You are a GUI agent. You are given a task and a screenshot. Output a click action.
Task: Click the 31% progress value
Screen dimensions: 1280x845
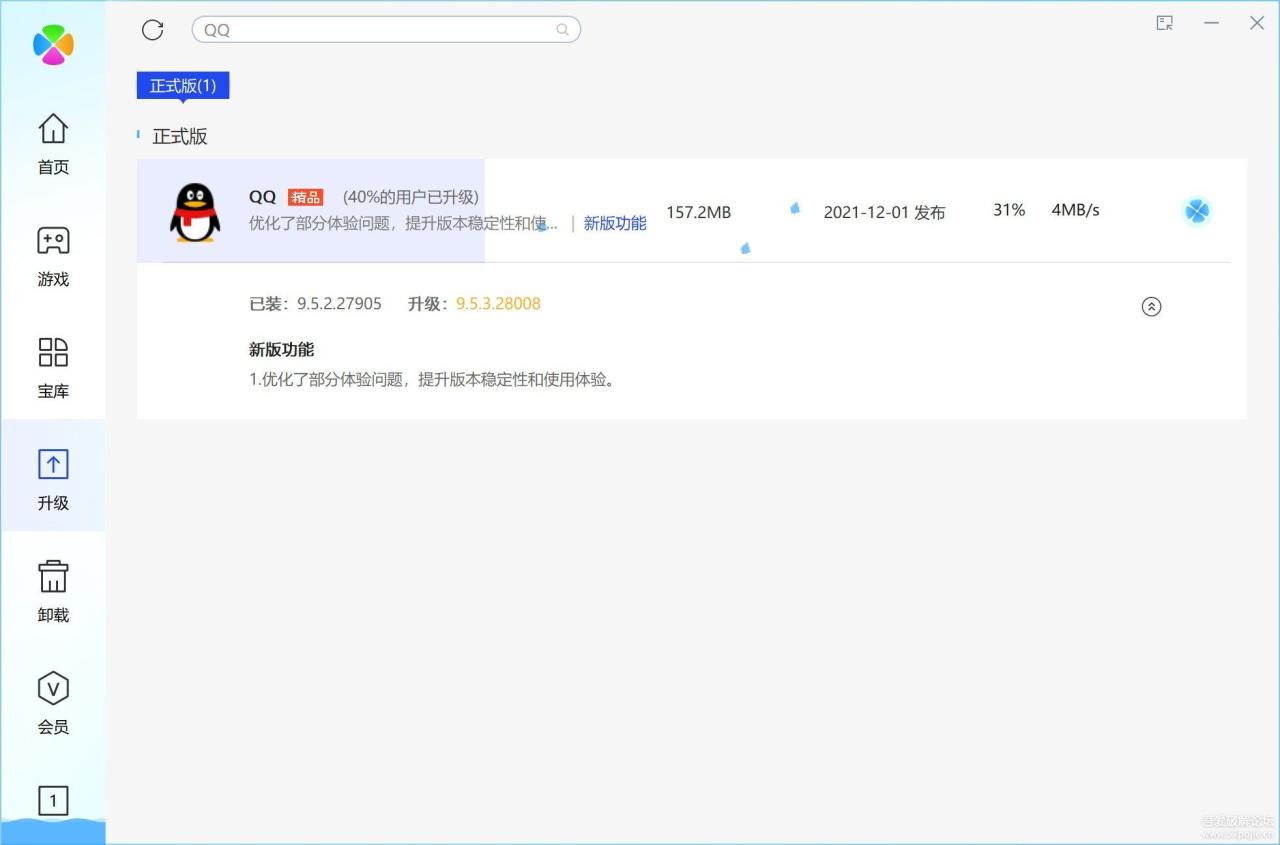tap(1009, 210)
